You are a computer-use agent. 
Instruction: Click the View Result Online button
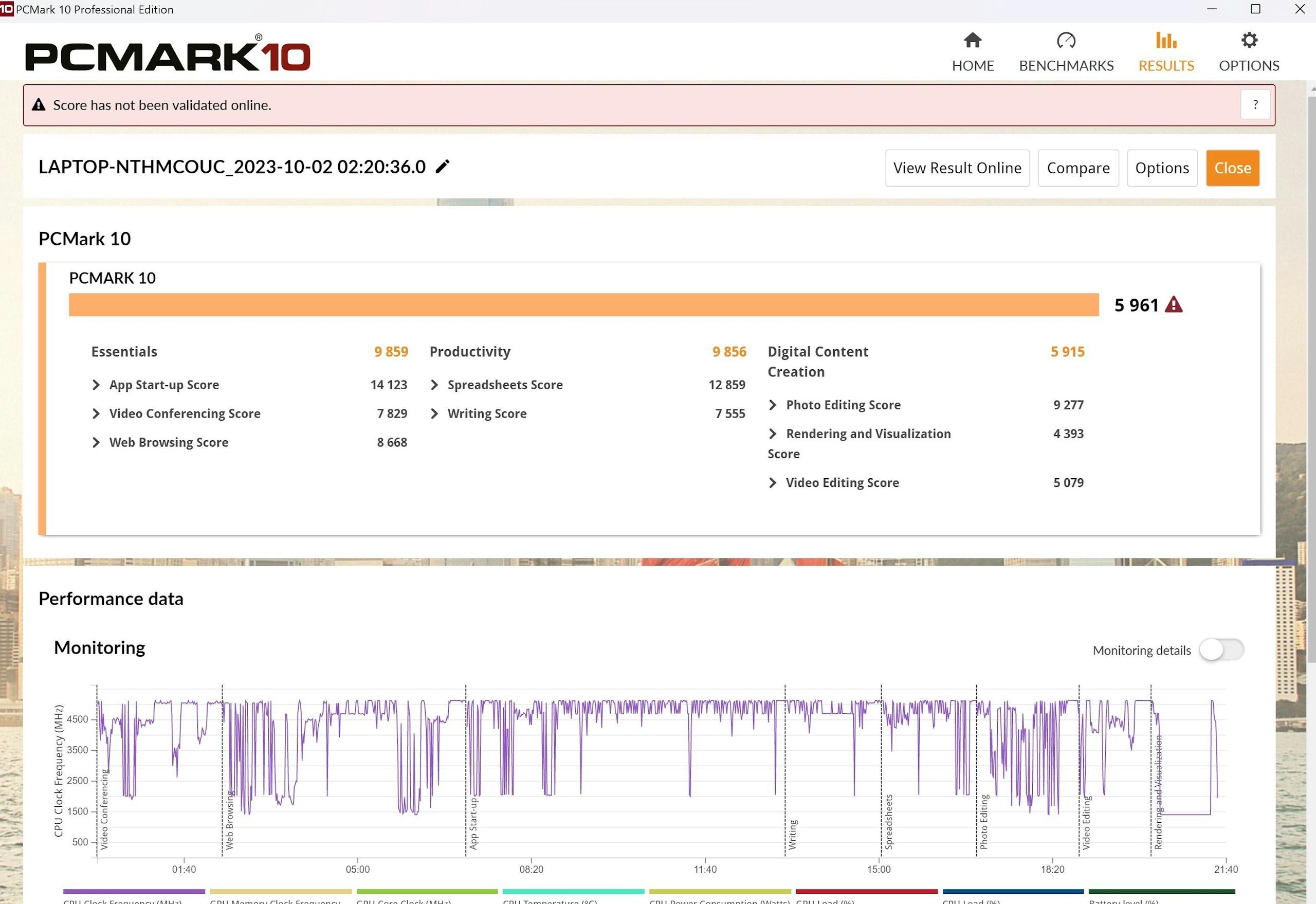point(957,168)
